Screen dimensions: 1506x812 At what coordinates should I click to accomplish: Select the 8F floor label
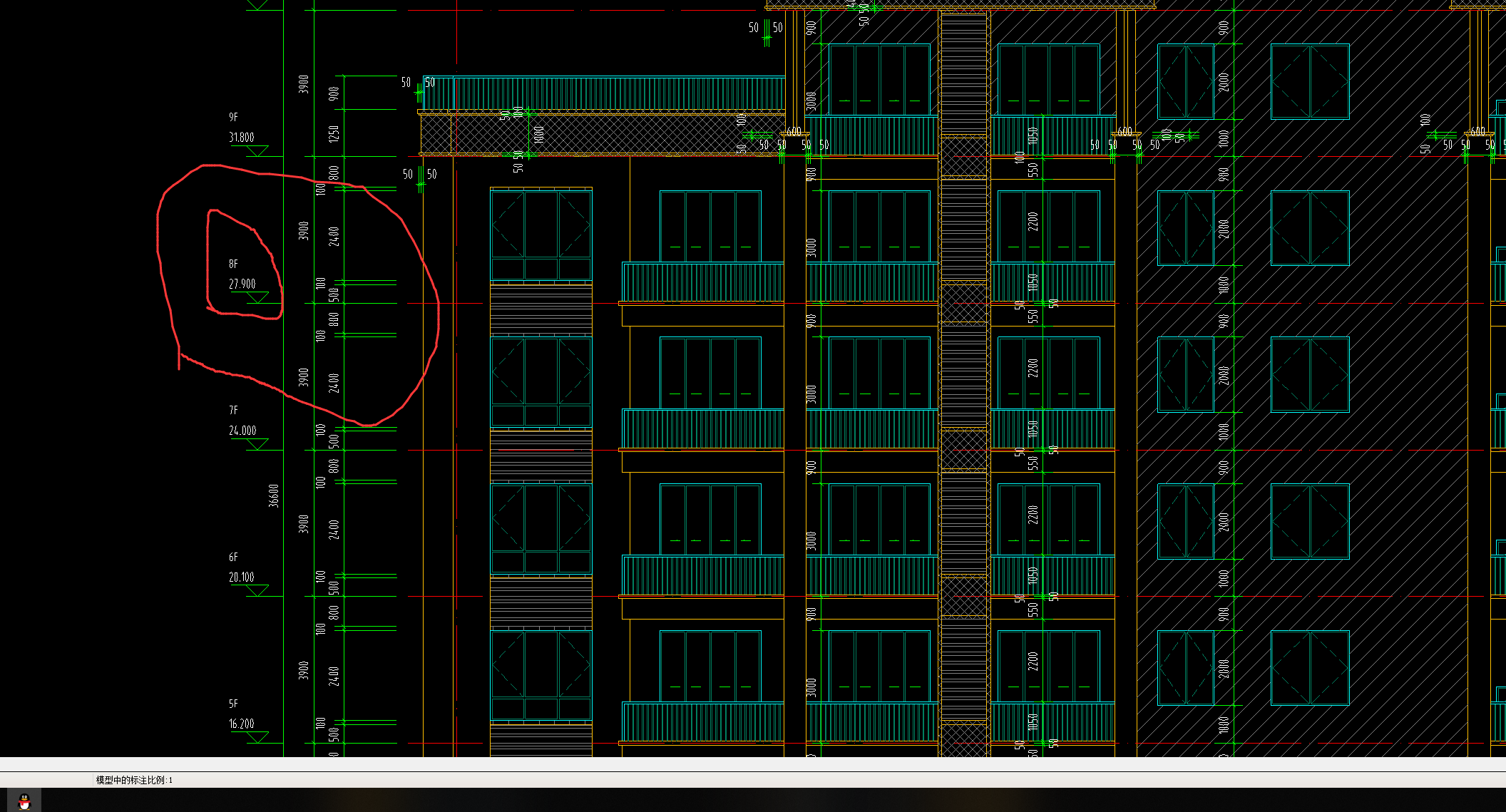point(233,264)
